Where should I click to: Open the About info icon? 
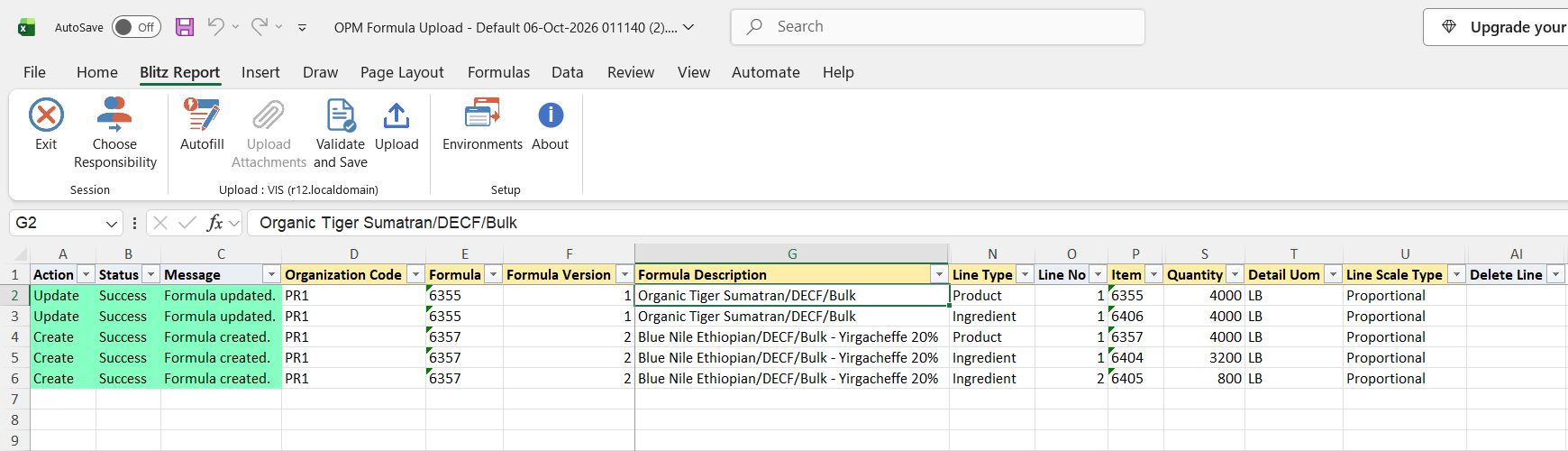[551, 115]
